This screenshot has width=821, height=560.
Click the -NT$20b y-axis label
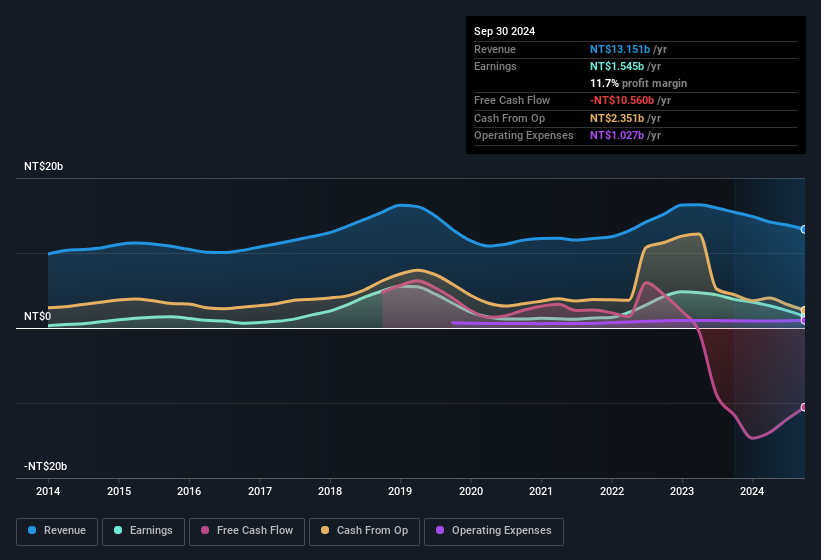point(46,466)
